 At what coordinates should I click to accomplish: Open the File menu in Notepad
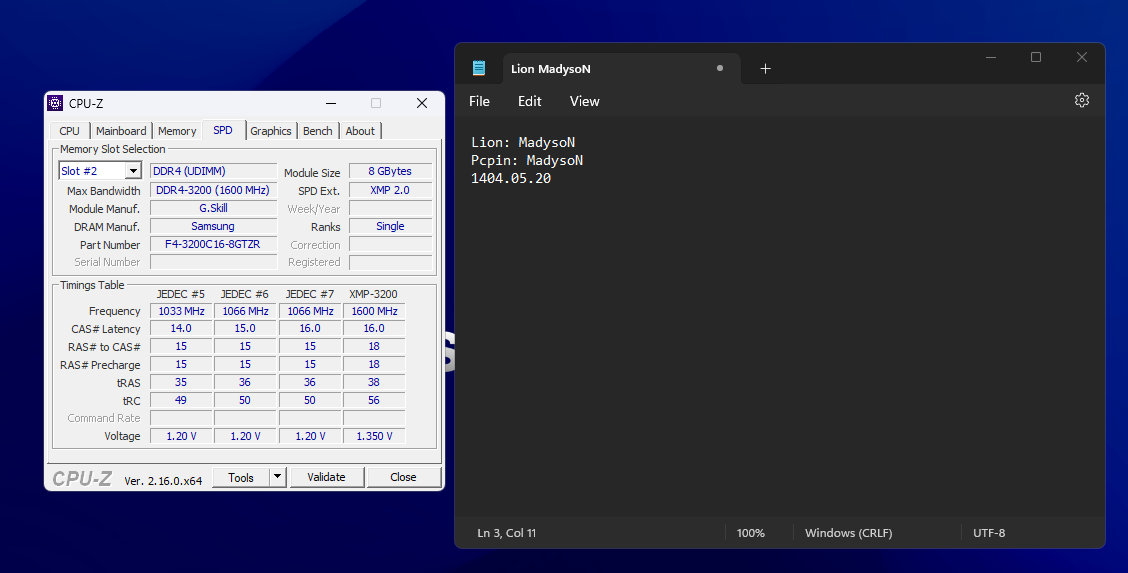click(479, 101)
